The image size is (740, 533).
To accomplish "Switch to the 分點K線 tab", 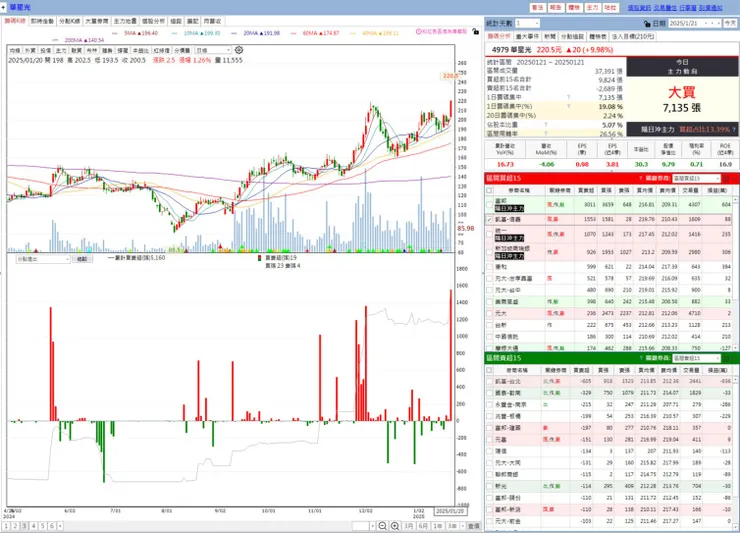I will [x=70, y=21].
